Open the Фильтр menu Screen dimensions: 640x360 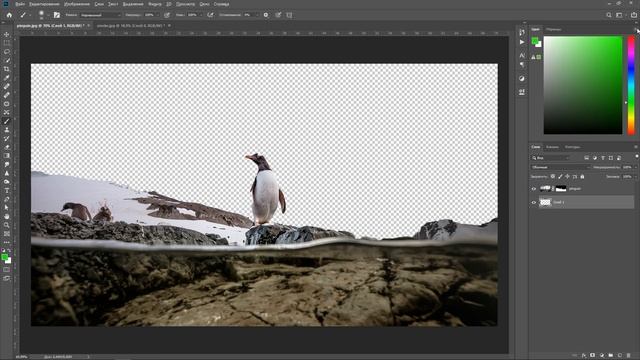tap(155, 4)
